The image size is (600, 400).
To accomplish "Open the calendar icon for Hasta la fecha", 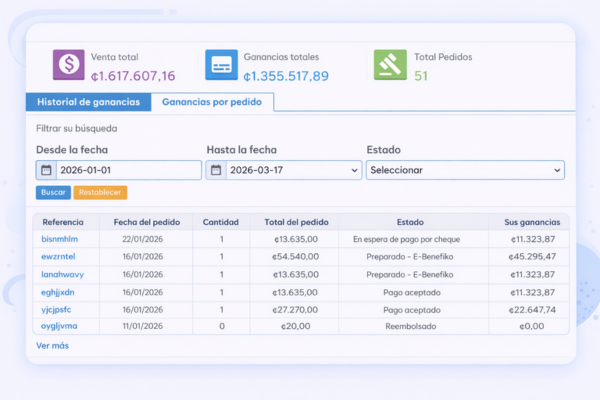I will point(216,170).
